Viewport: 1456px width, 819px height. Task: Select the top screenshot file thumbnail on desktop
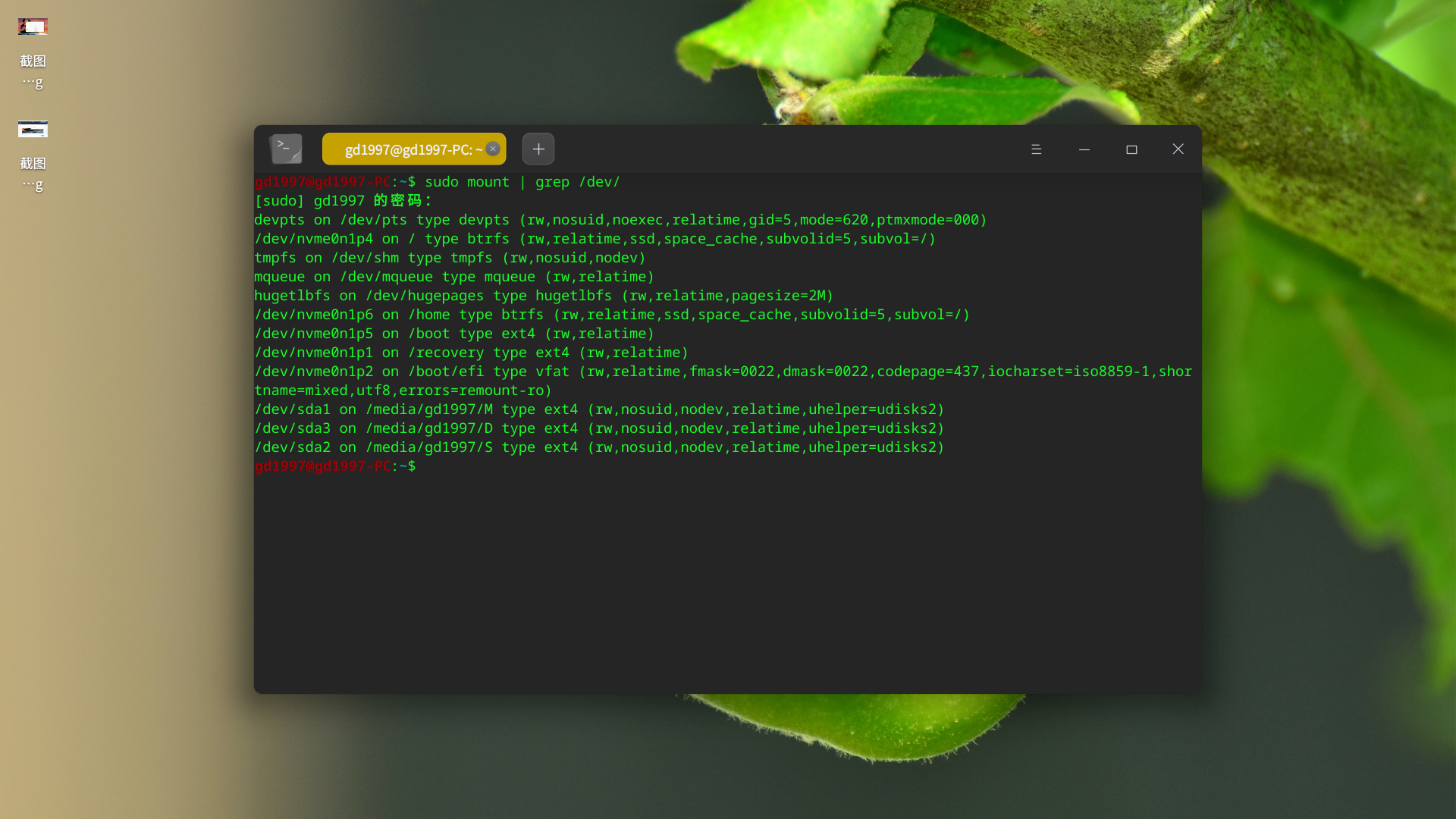point(33,27)
